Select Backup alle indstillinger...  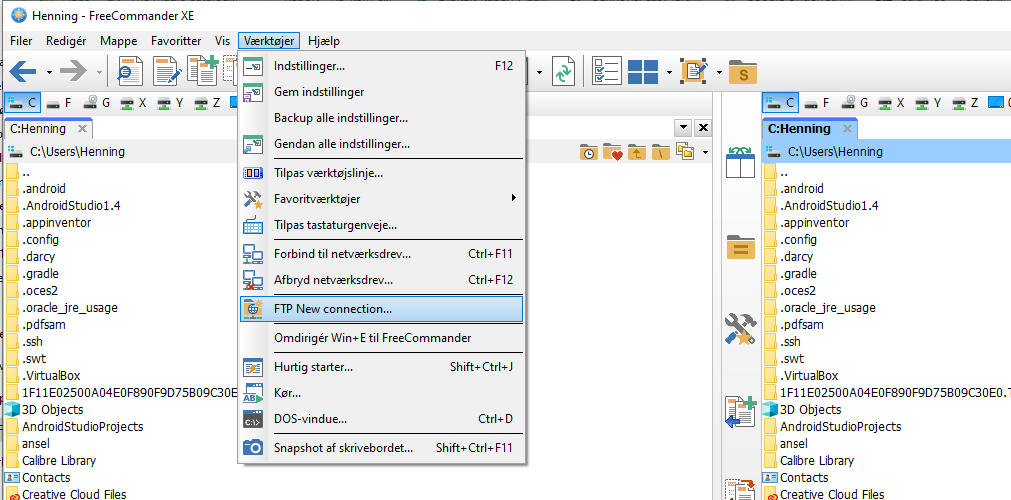pos(381,118)
